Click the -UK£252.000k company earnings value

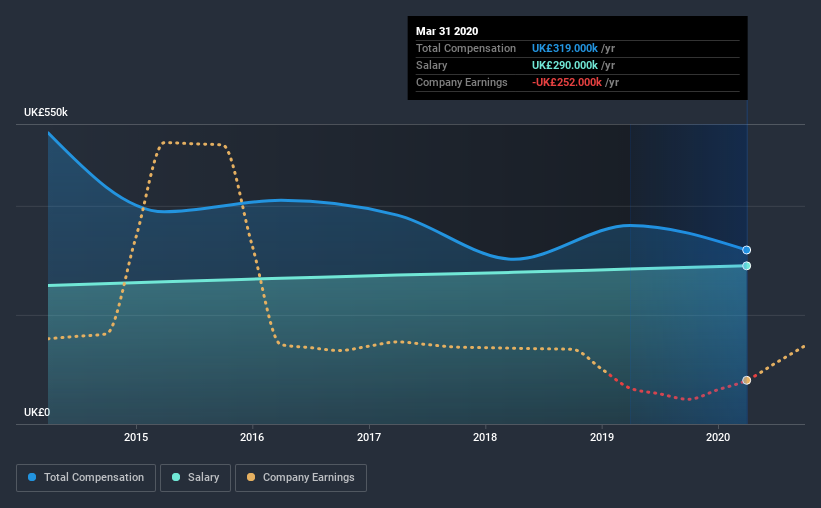pos(567,82)
